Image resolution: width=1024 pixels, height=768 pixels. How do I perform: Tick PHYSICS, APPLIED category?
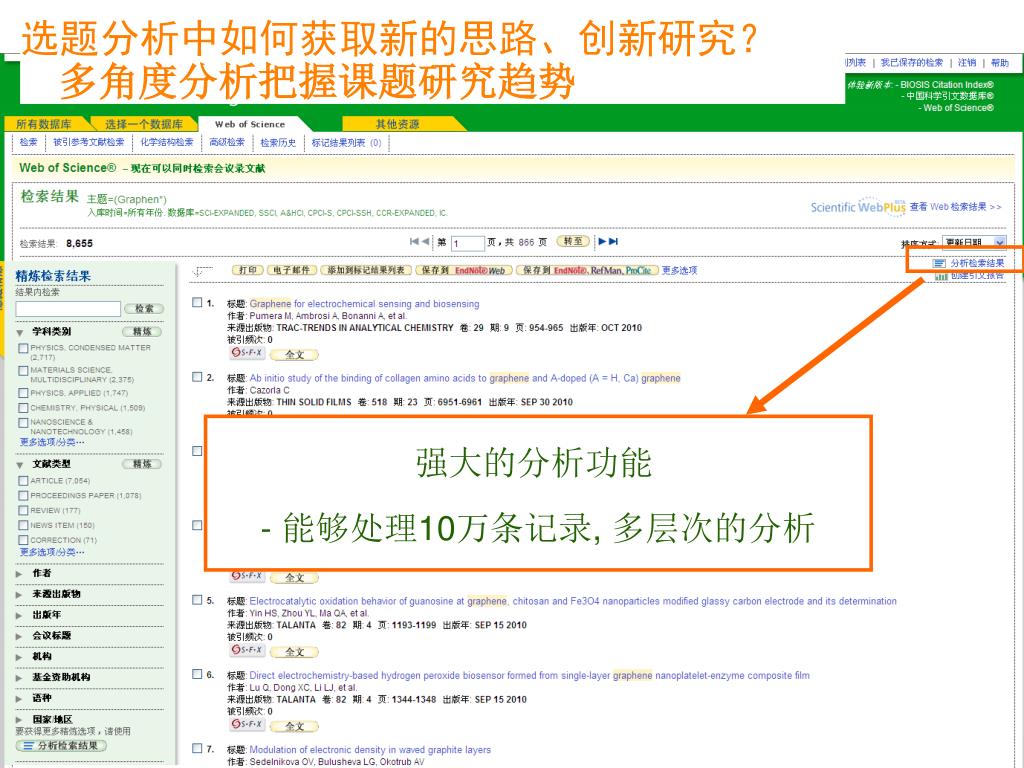click(x=24, y=393)
